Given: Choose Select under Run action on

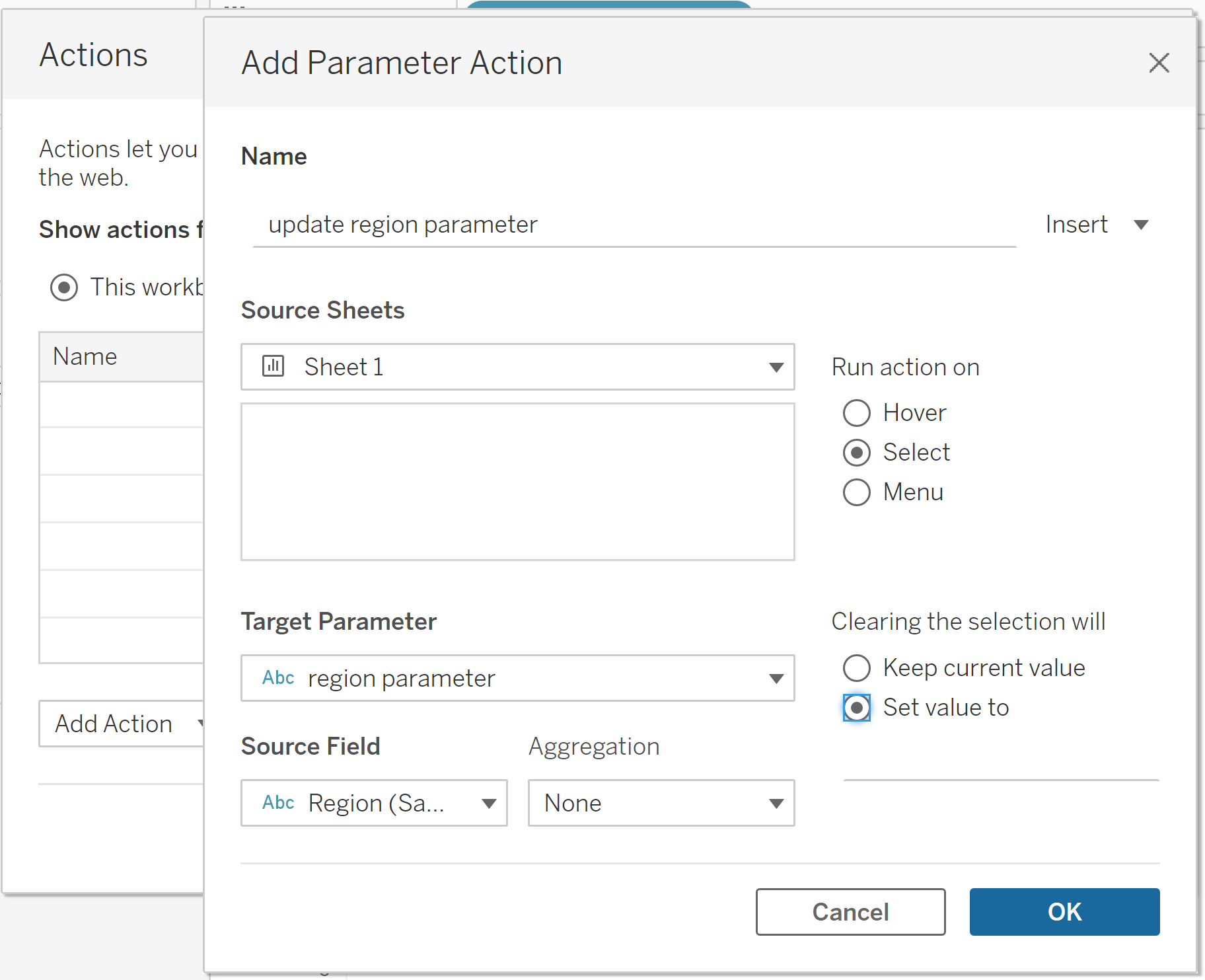Looking at the screenshot, I should coord(857,453).
